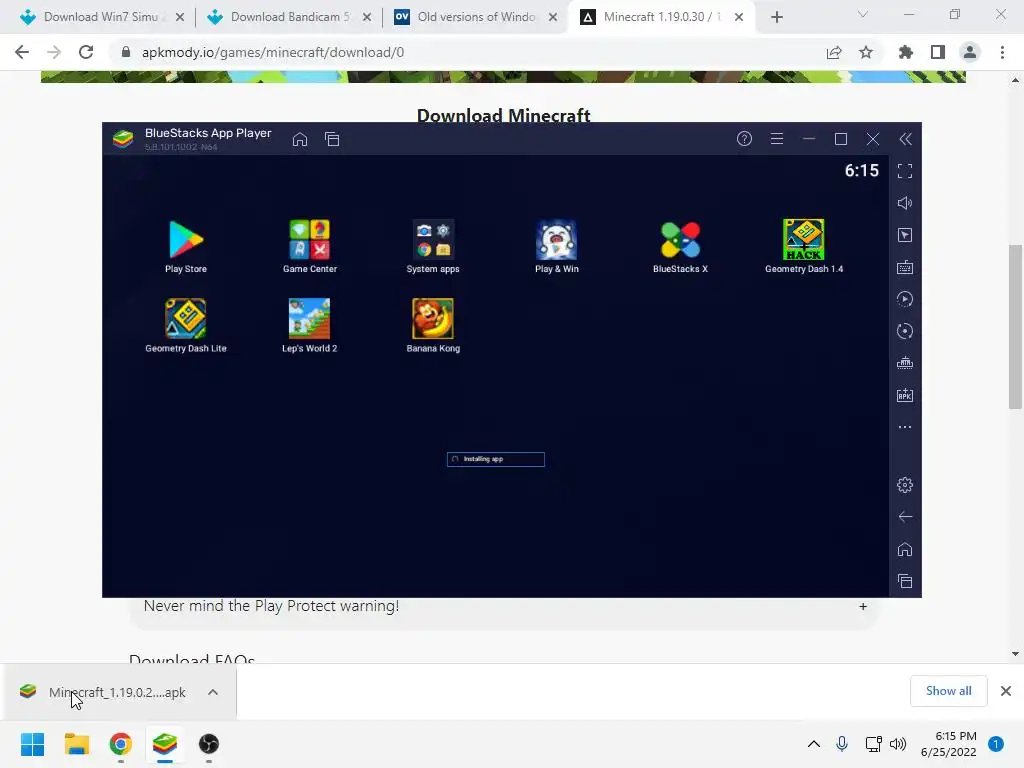Image resolution: width=1024 pixels, height=768 pixels.
Task: Open Chrome extensions puzzle icon
Action: tap(906, 52)
